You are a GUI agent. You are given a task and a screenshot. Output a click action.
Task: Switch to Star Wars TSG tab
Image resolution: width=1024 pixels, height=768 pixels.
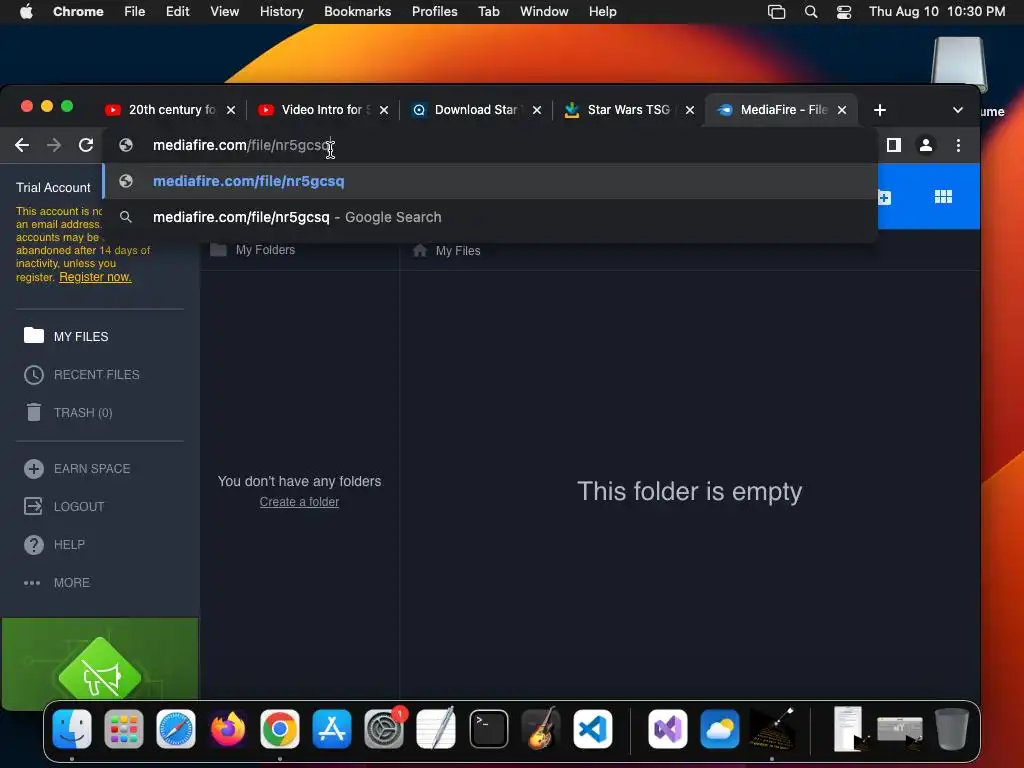click(628, 110)
